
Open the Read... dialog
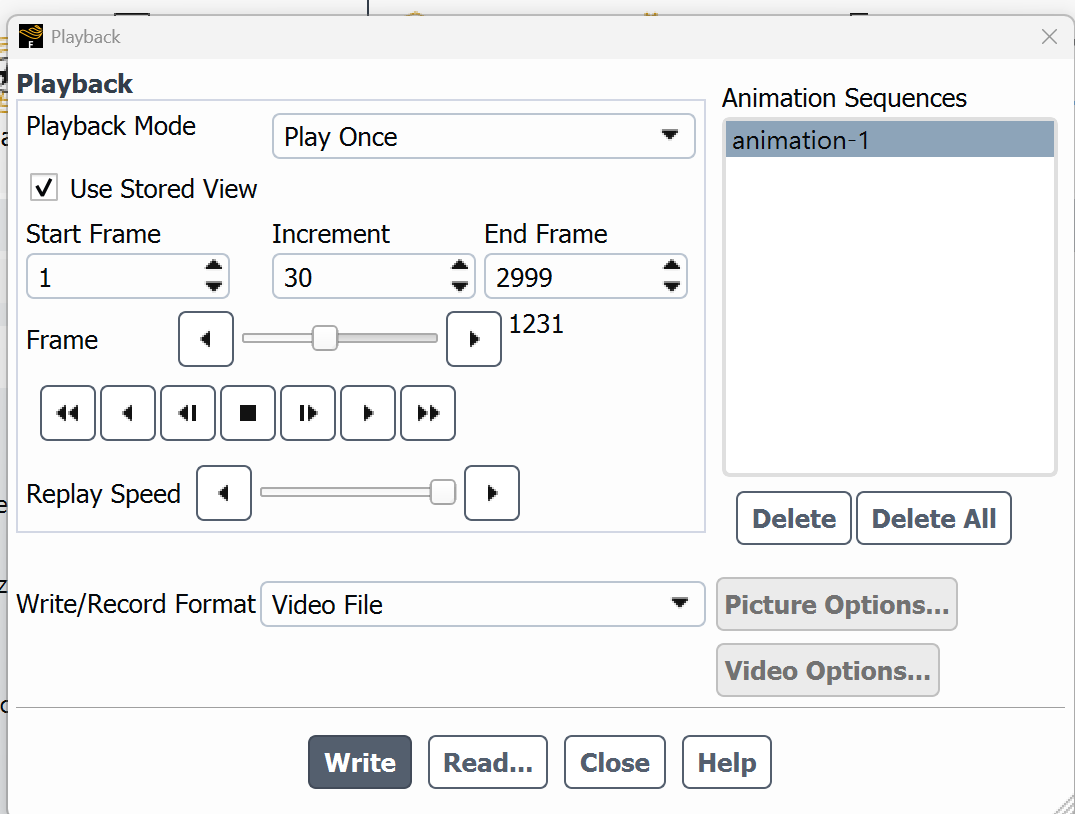tap(488, 763)
